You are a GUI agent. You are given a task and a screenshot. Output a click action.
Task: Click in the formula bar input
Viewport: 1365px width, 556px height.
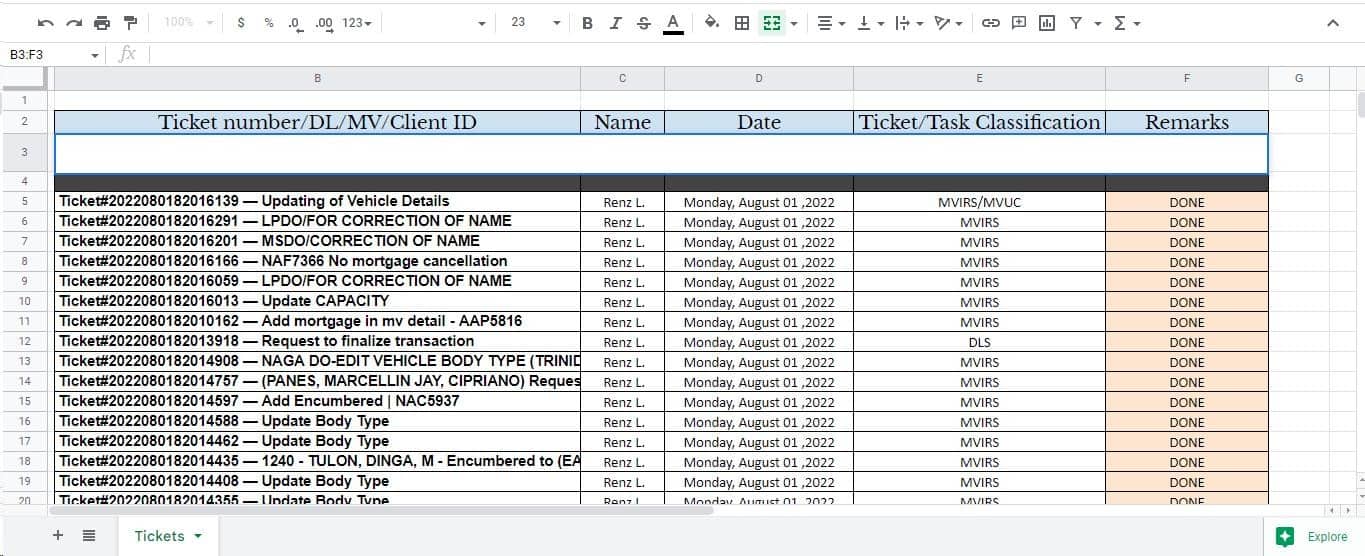click(755, 54)
